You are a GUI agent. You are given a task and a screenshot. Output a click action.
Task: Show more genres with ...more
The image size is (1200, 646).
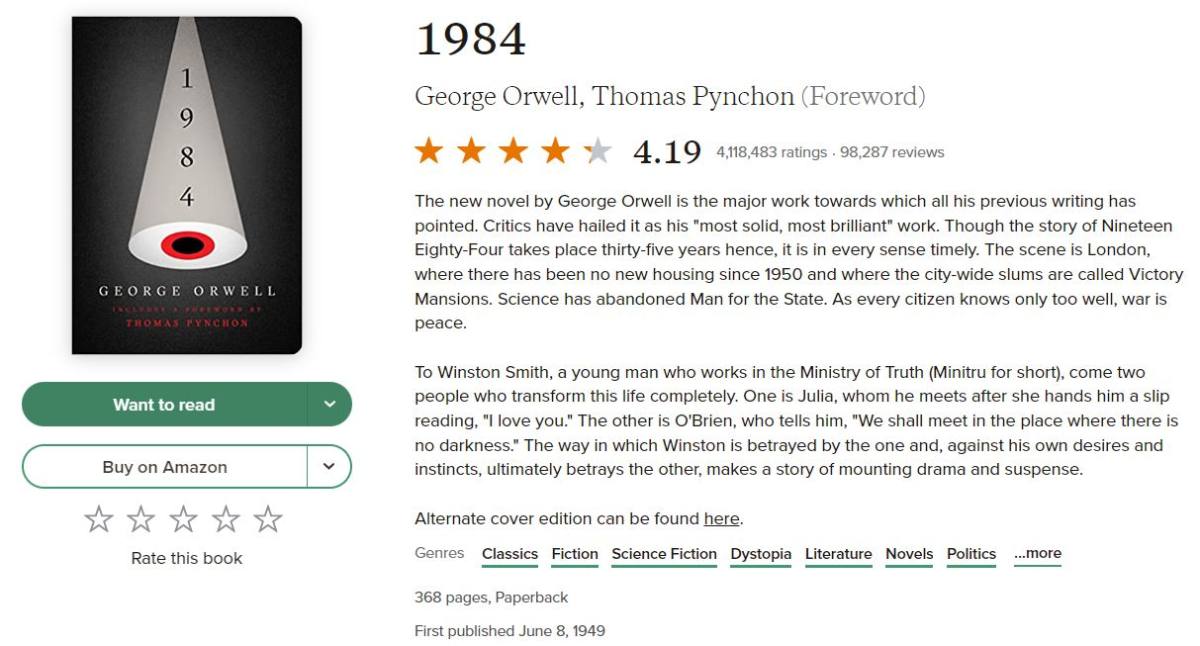[x=1037, y=554]
